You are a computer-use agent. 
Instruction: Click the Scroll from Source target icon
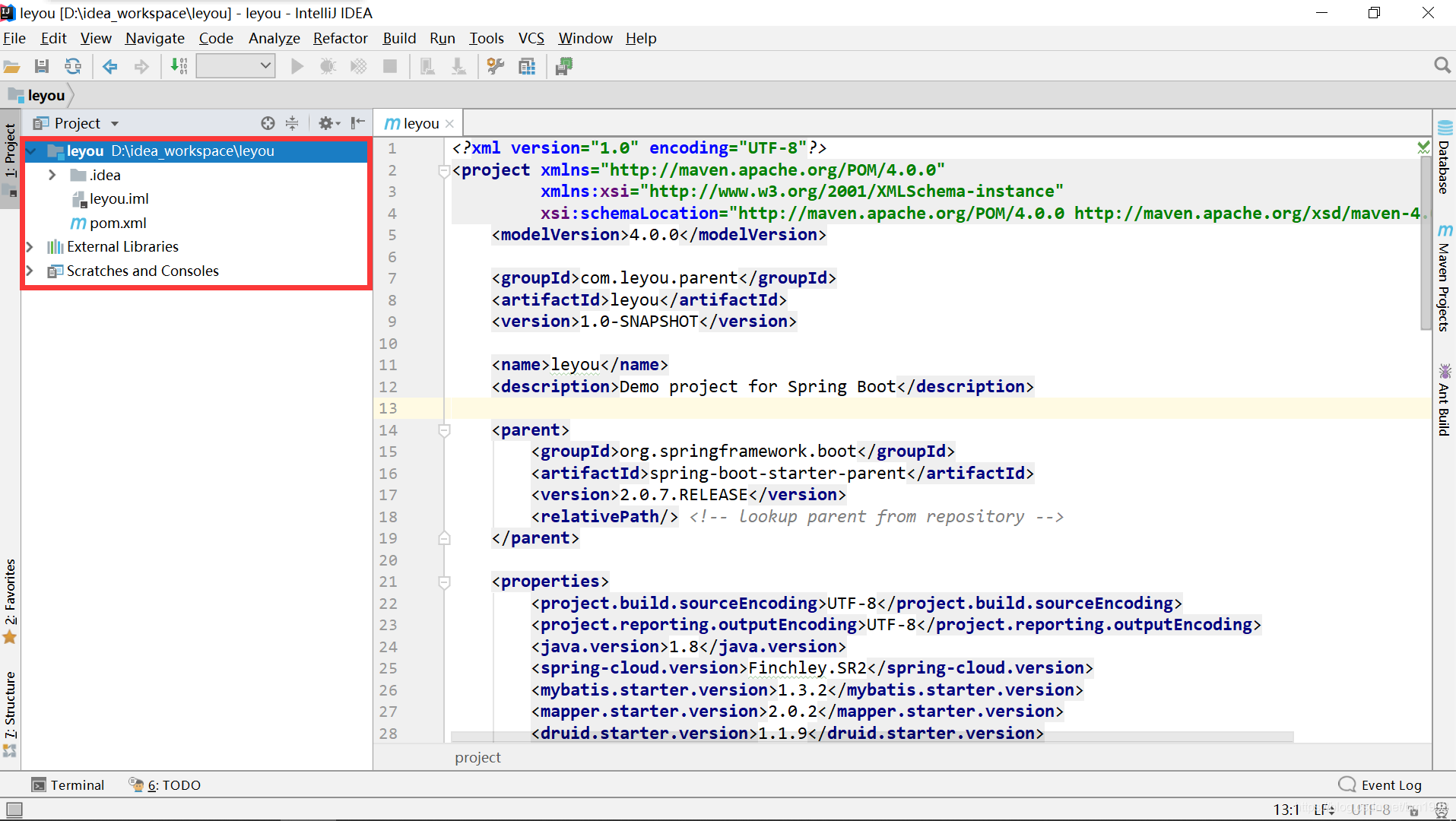(268, 123)
